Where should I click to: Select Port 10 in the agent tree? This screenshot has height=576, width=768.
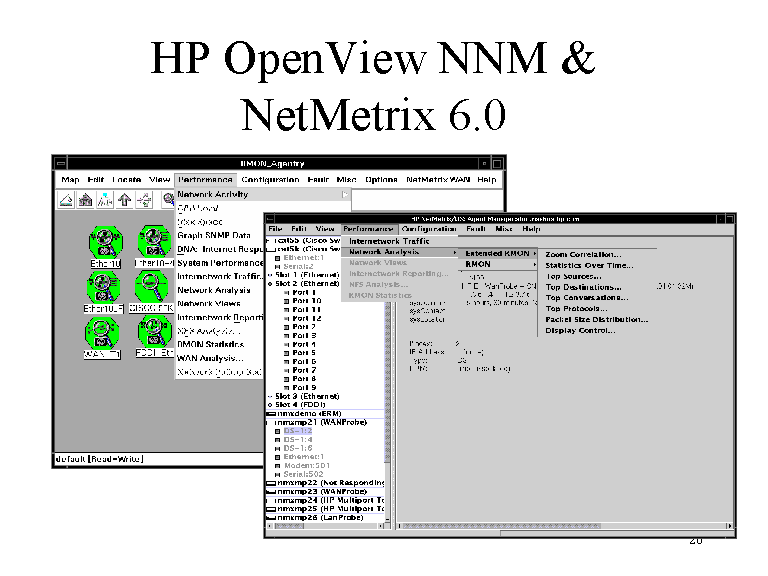(x=306, y=301)
